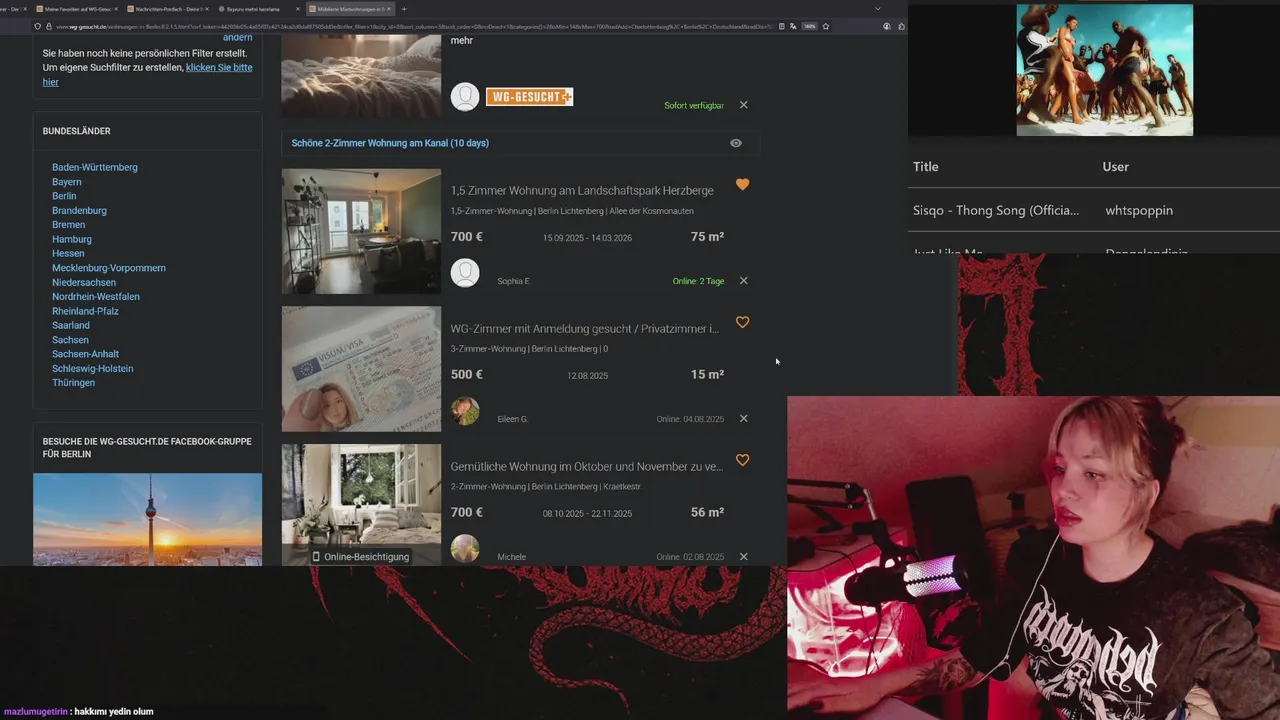Select Baden-Württemberg in Bundesländer list
The height and width of the screenshot is (720, 1280).
pos(95,167)
